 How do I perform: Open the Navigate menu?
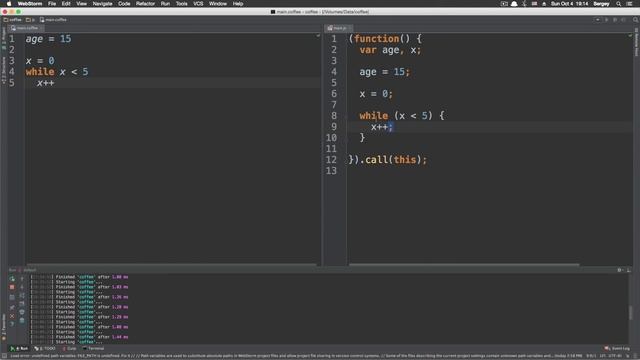click(x=102, y=4)
